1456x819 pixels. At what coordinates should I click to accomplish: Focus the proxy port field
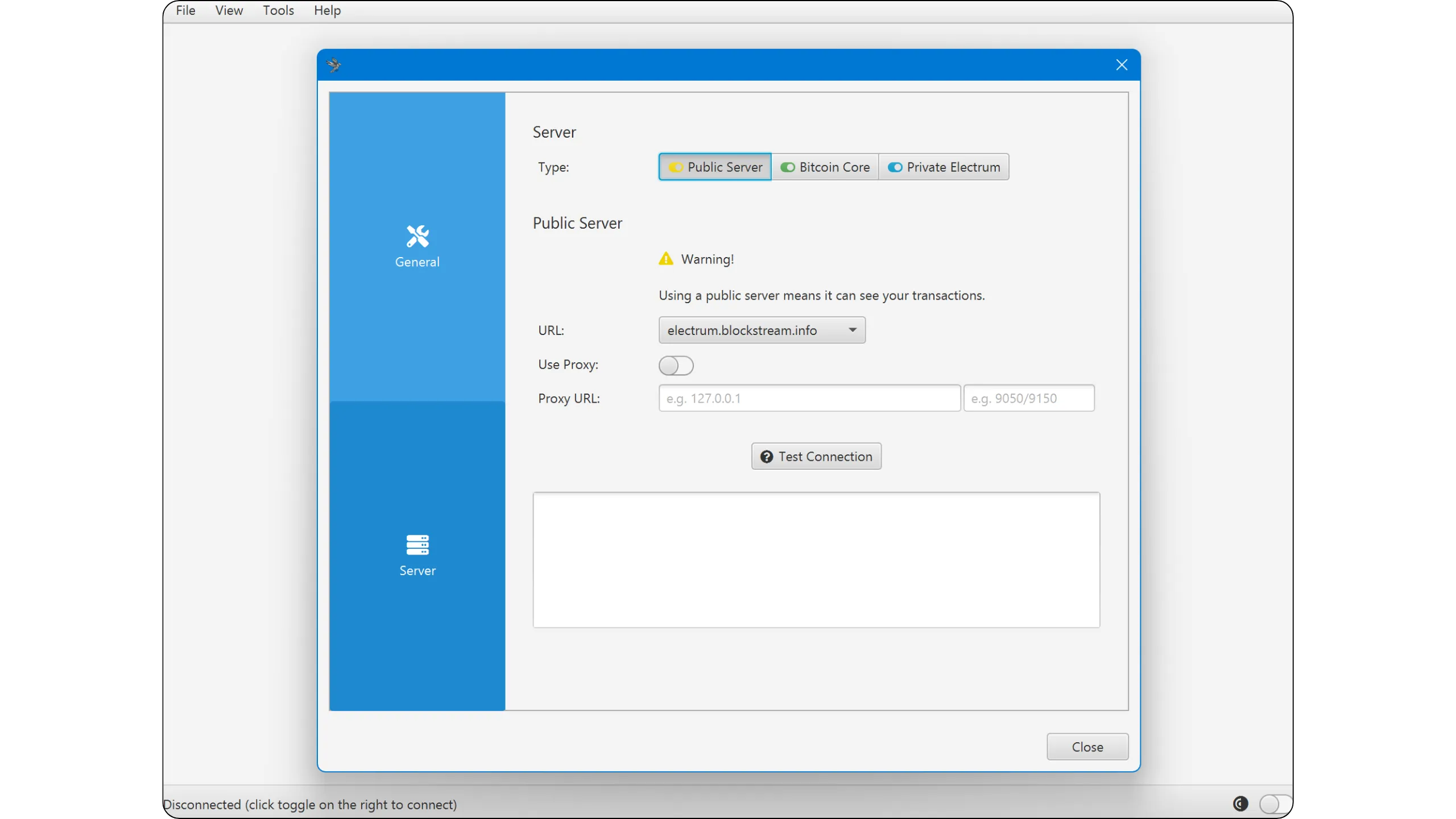pos(1029,398)
